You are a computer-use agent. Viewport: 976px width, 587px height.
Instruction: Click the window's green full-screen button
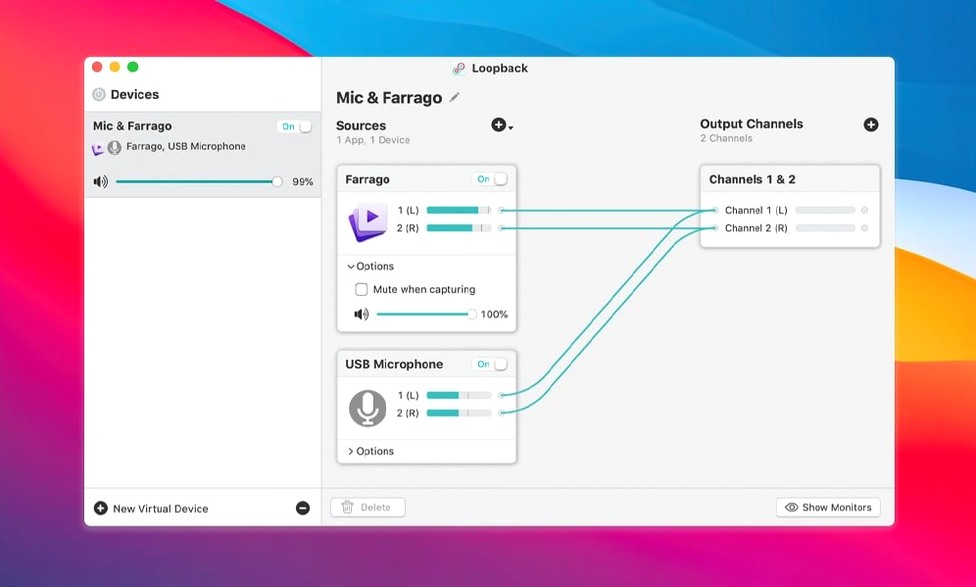(133, 67)
